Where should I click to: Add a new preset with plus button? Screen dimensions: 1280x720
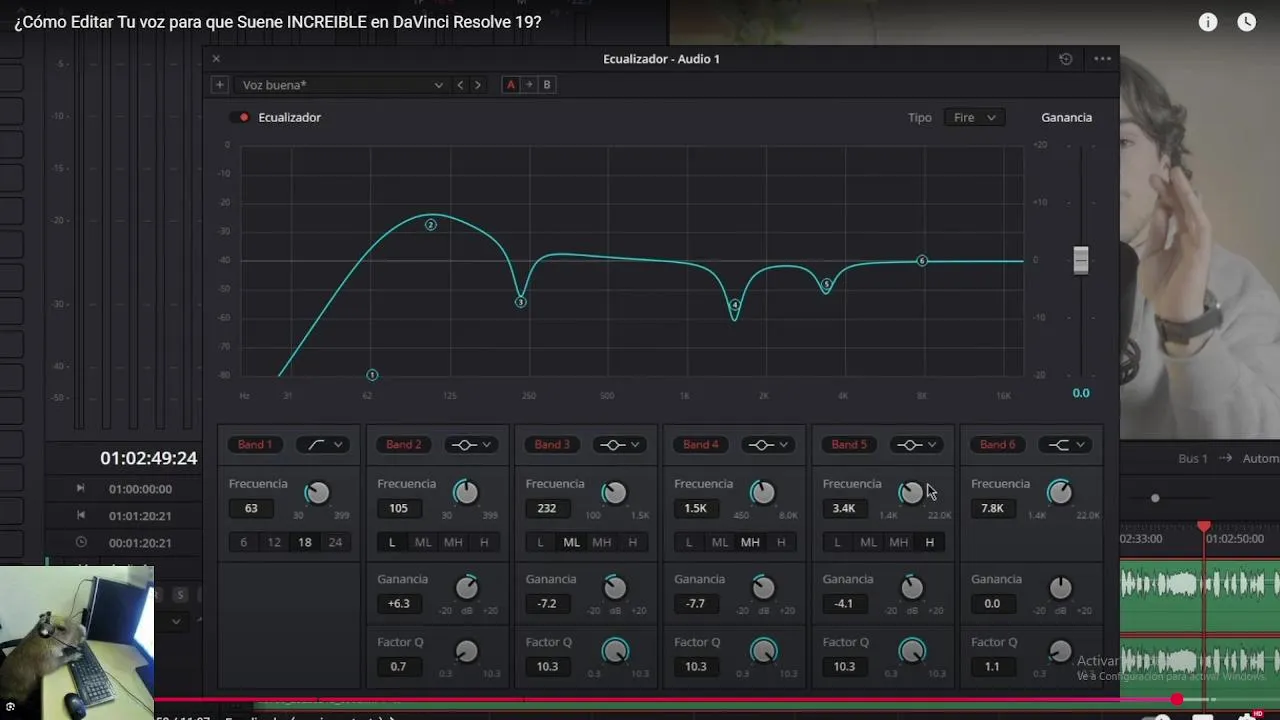(219, 85)
